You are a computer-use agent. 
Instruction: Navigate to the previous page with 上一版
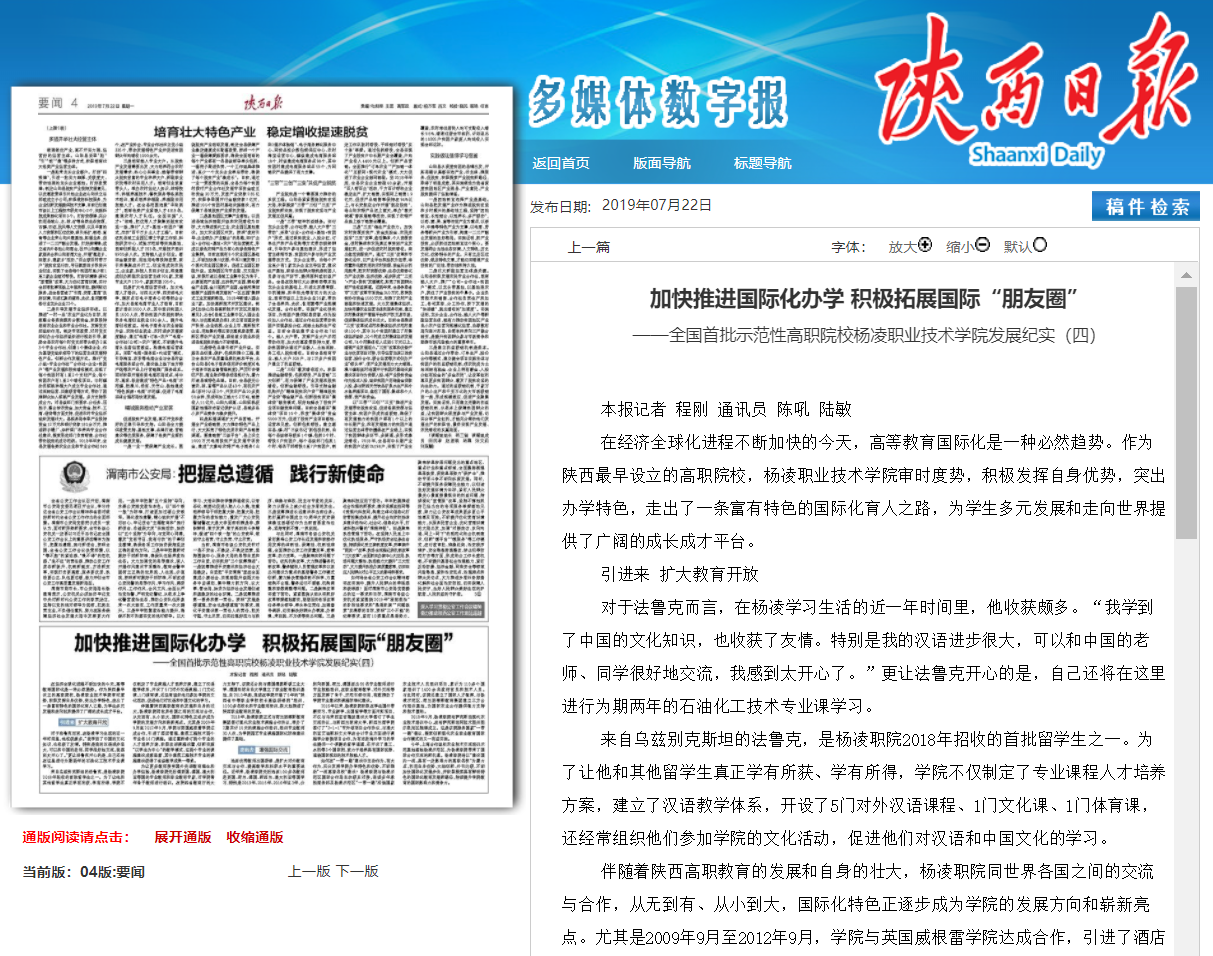pos(309,871)
